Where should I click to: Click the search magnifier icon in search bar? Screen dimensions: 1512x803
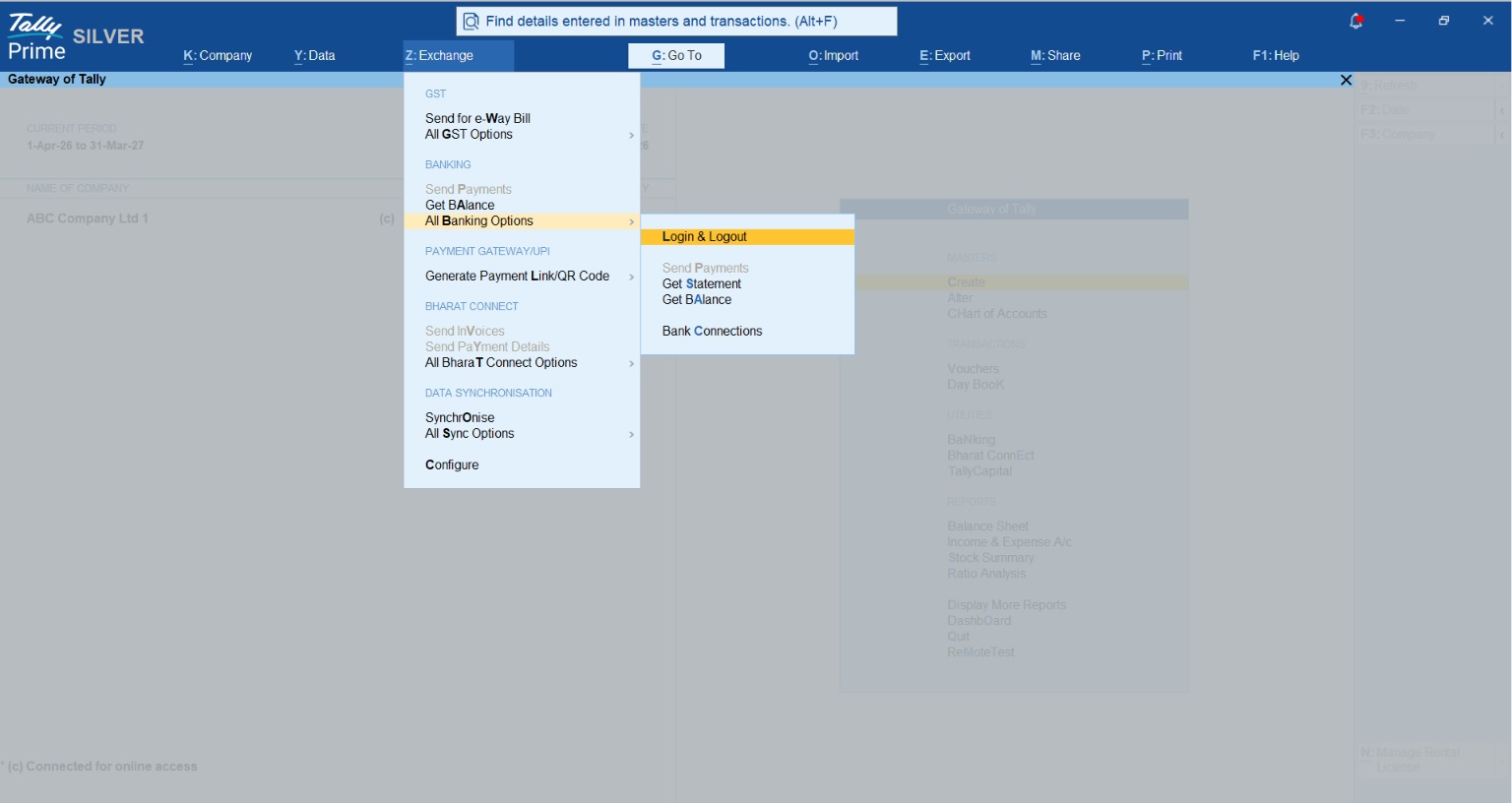(x=472, y=21)
